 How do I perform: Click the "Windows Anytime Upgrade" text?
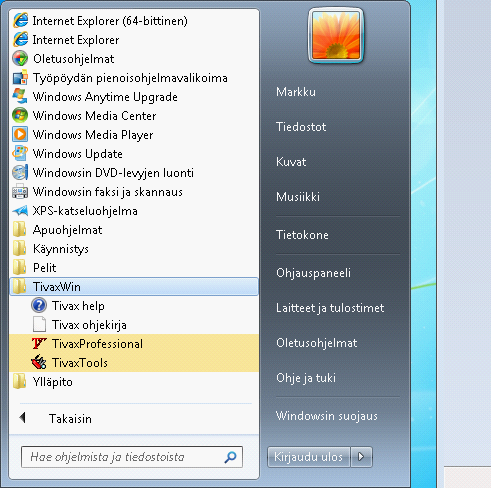[x=105, y=97]
